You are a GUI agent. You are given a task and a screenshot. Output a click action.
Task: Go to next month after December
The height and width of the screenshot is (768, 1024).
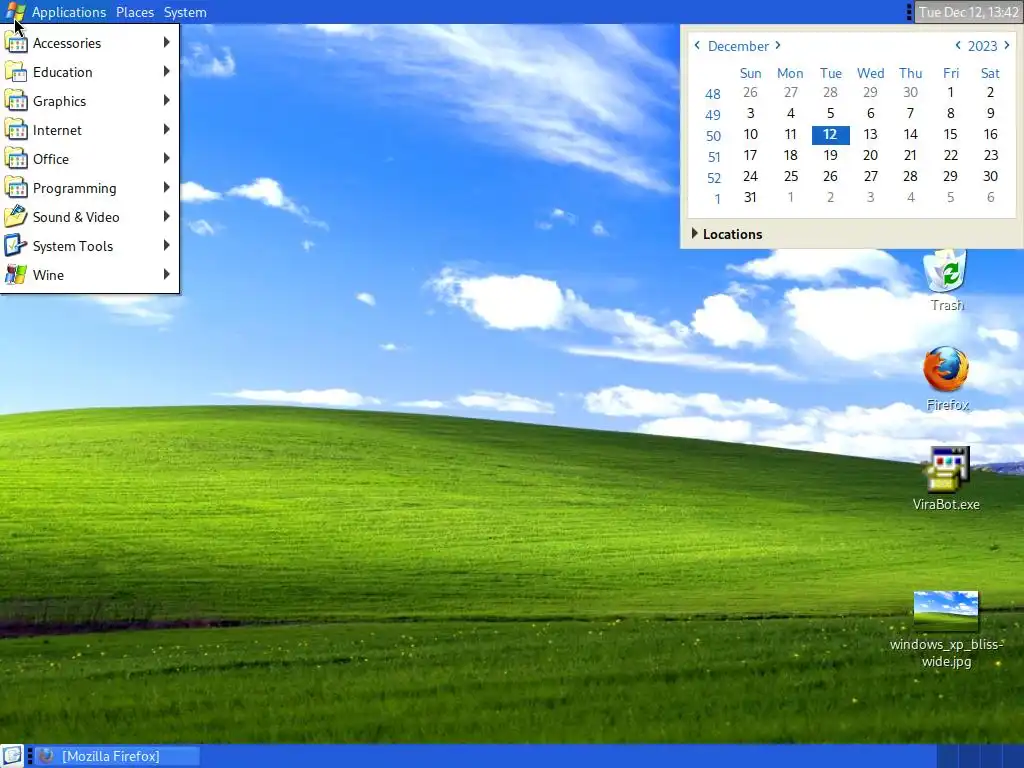coord(778,45)
